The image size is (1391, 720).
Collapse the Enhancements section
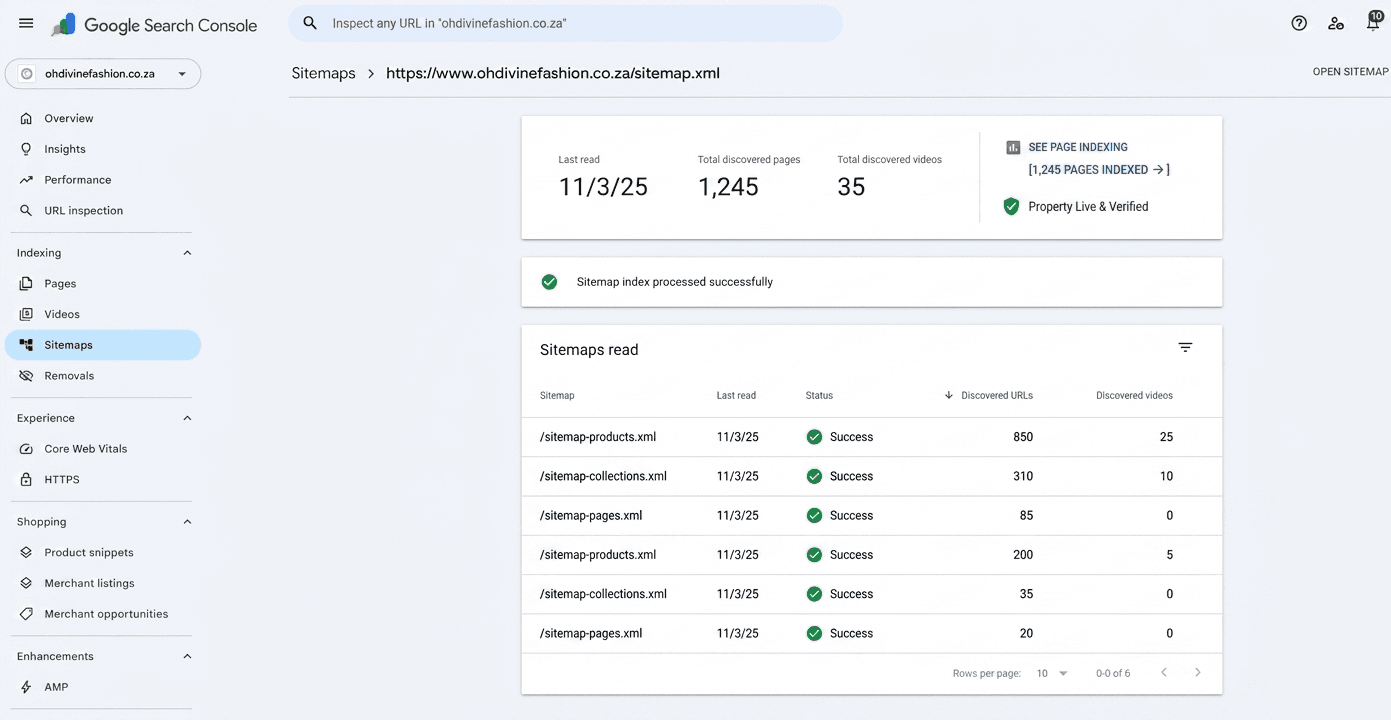click(187, 656)
